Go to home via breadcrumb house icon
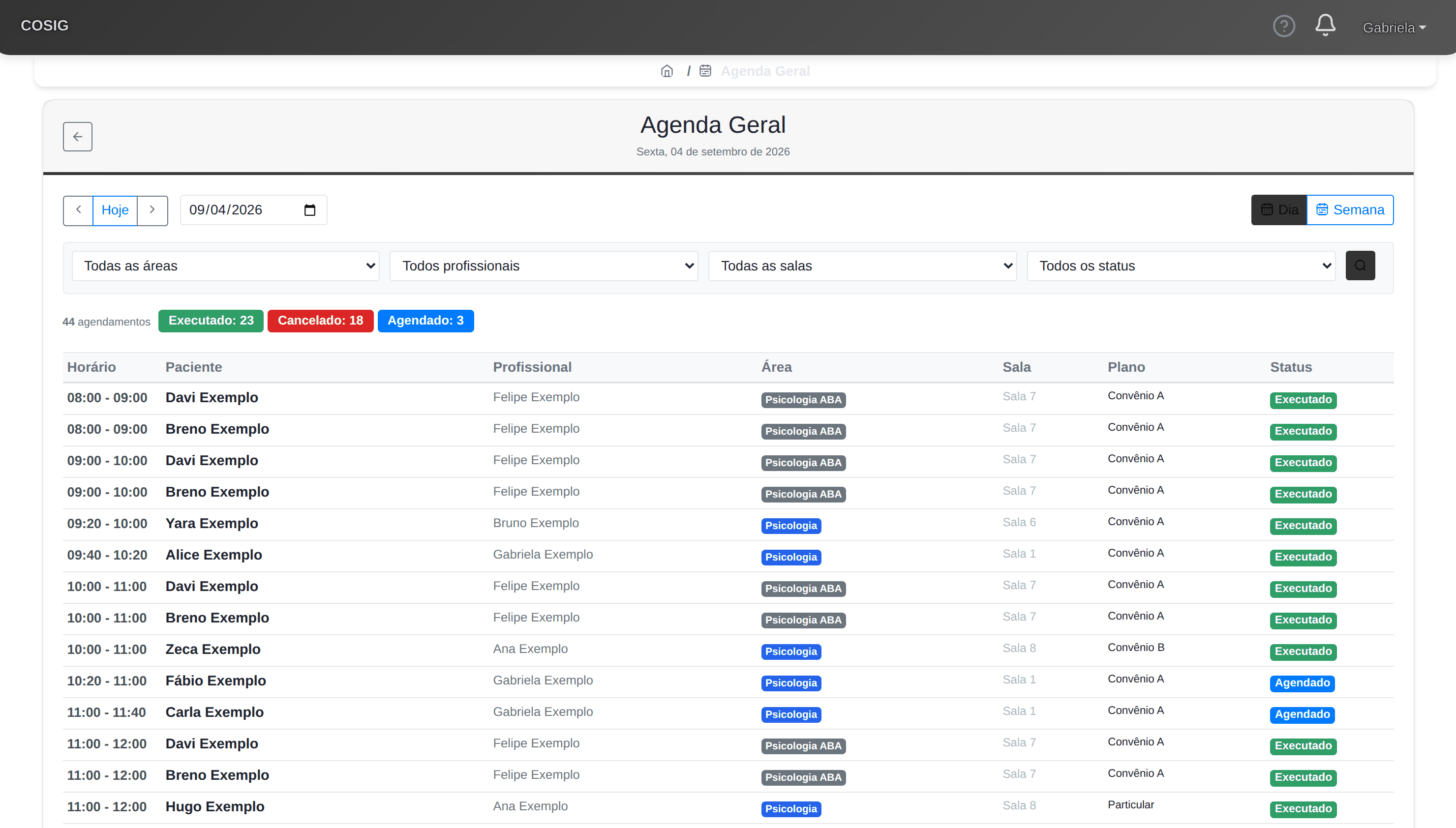Screen dimensions: 1456x828 pos(667,71)
